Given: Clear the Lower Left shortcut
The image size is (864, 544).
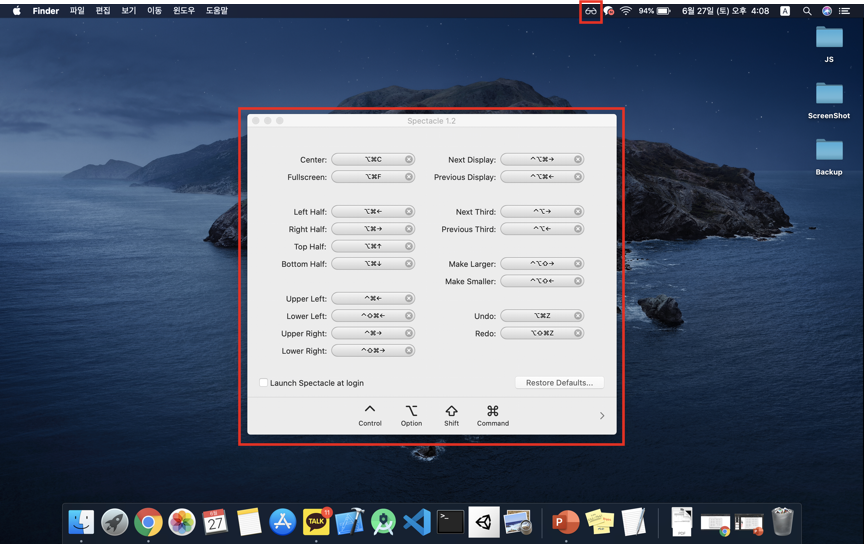Looking at the screenshot, I should coord(409,316).
